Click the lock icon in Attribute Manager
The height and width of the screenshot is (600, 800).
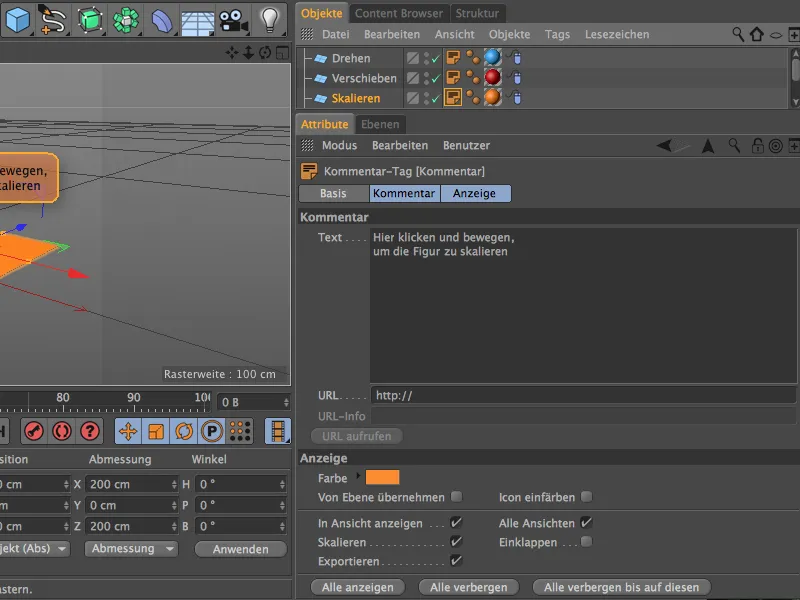click(x=757, y=146)
